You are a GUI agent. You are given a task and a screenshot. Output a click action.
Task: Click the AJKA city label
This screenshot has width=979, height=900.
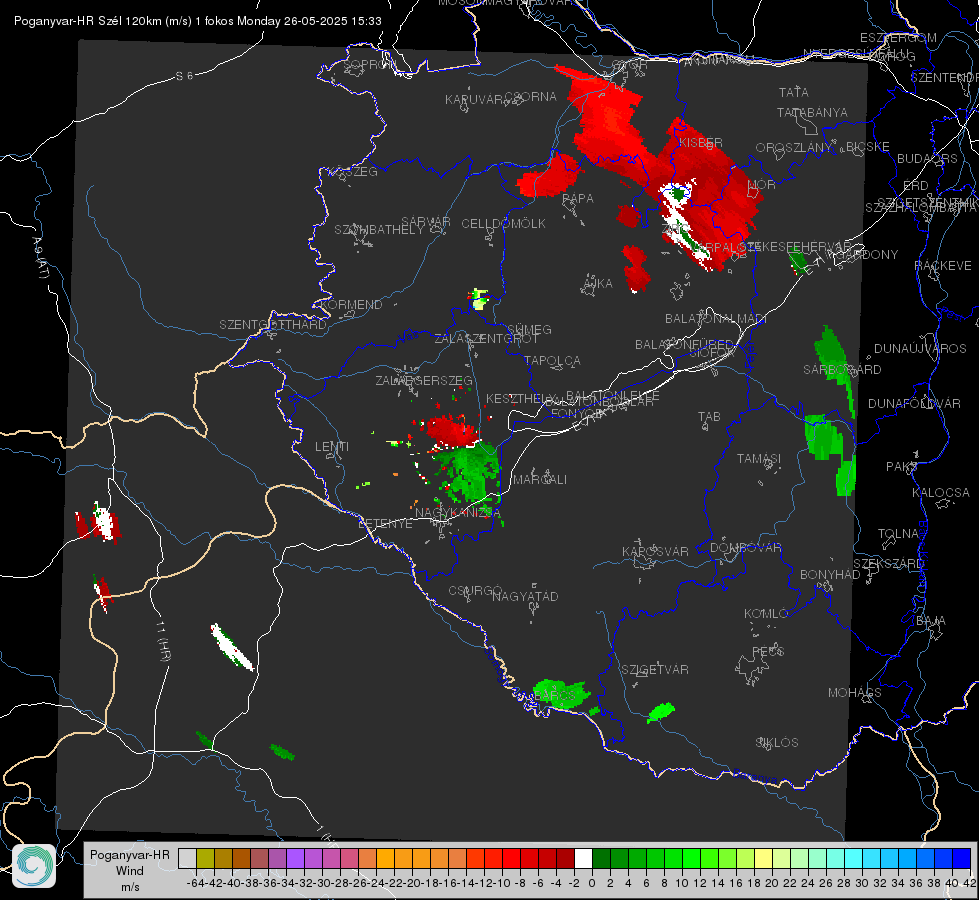point(598,284)
